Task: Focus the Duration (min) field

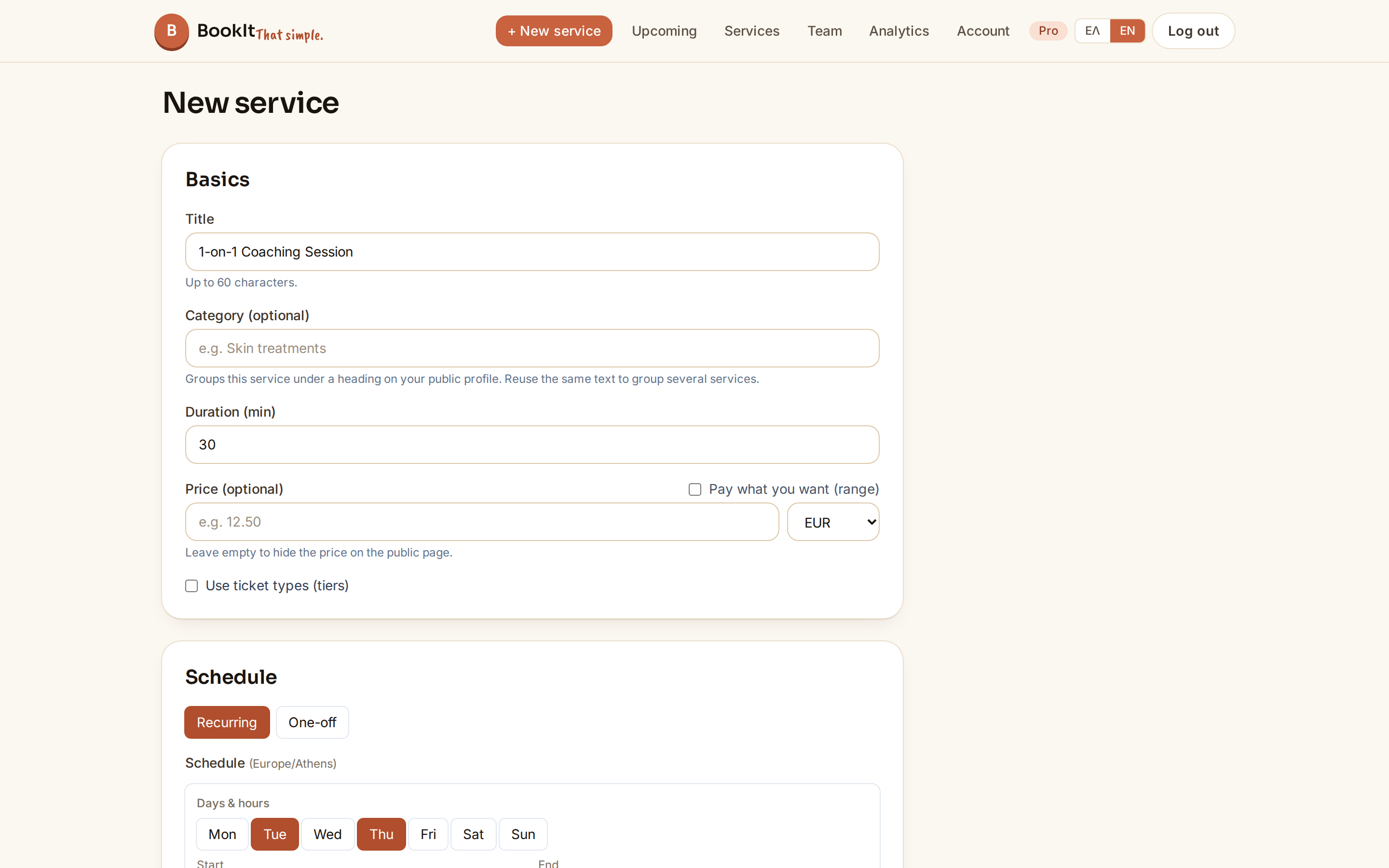Action: pyautogui.click(x=532, y=445)
